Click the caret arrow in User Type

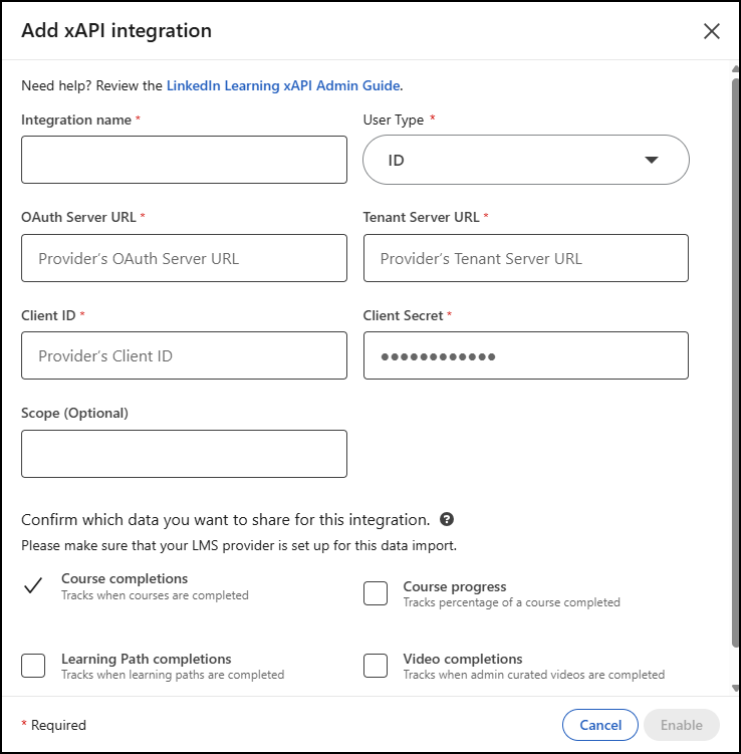pos(651,160)
